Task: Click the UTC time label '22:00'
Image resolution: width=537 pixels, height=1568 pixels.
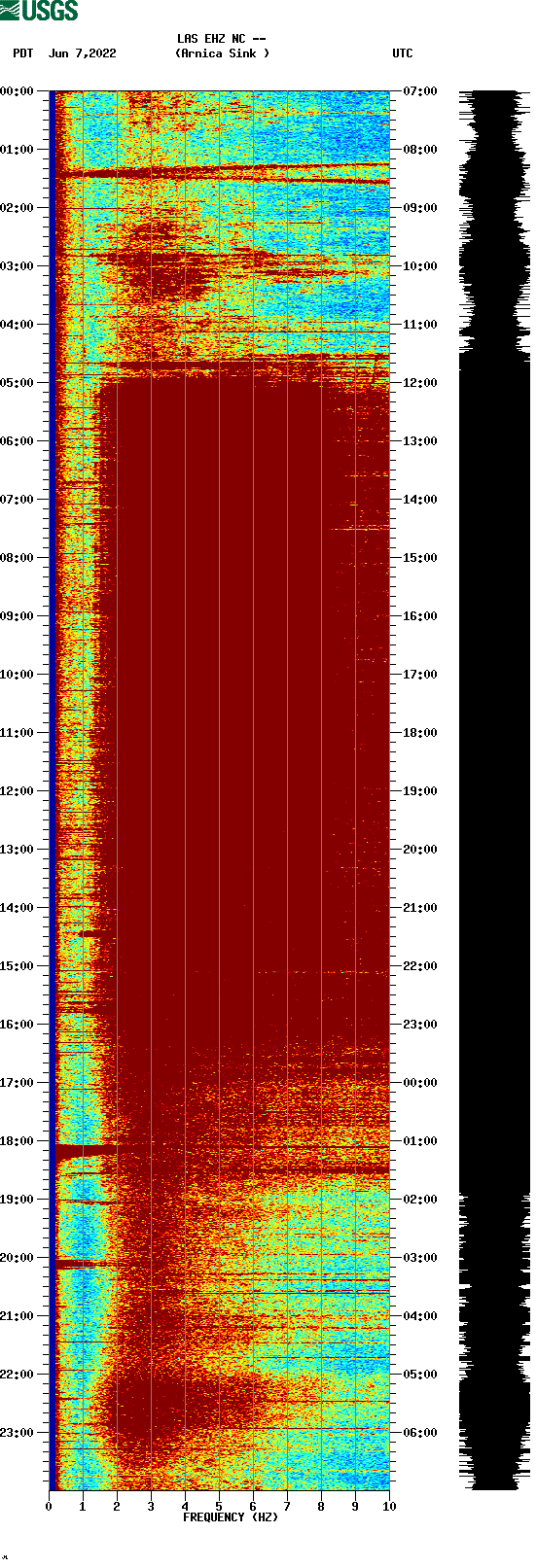Action: pos(420,966)
